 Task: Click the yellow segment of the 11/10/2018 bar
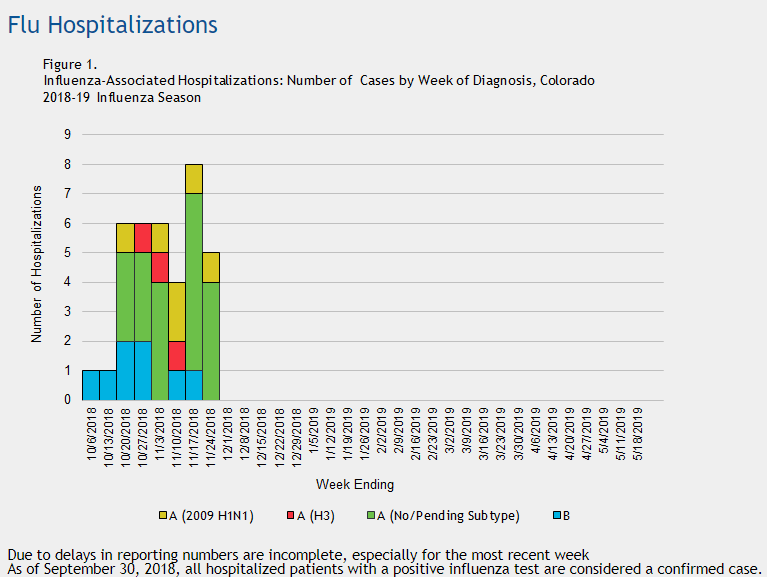point(176,312)
